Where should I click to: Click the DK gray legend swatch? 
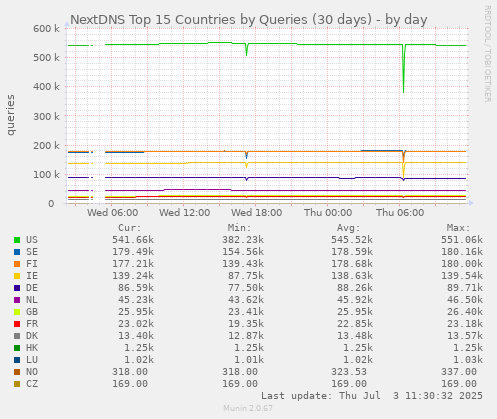[17, 336]
